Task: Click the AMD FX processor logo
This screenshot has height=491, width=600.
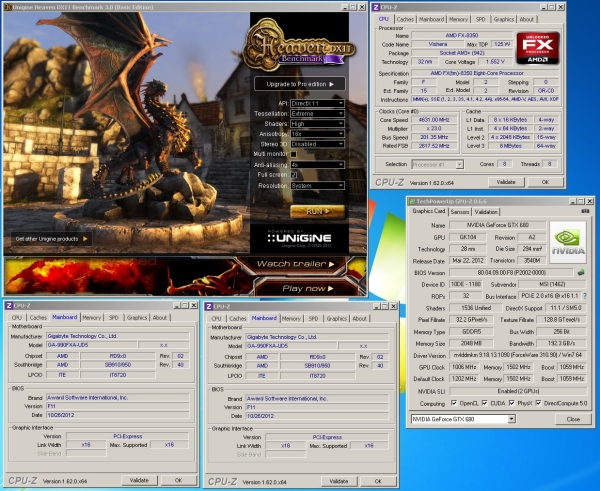Action: tap(538, 48)
